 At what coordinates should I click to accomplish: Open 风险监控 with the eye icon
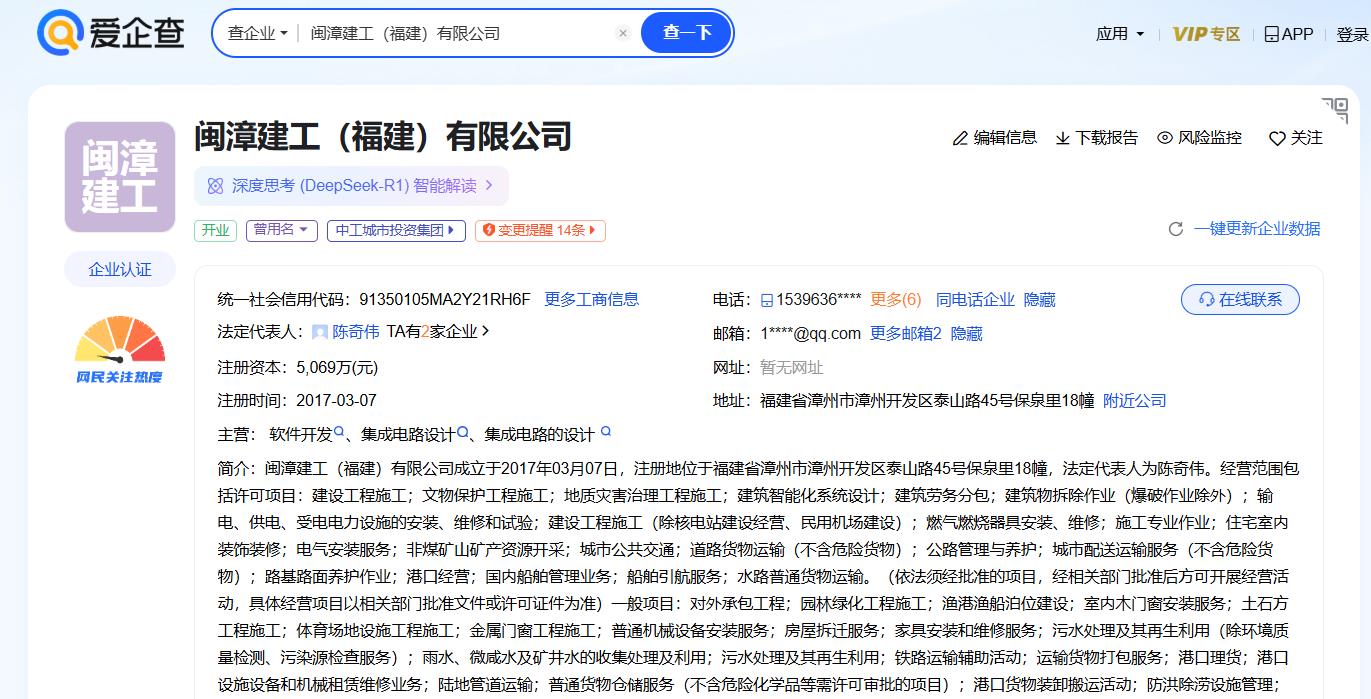[1165, 138]
